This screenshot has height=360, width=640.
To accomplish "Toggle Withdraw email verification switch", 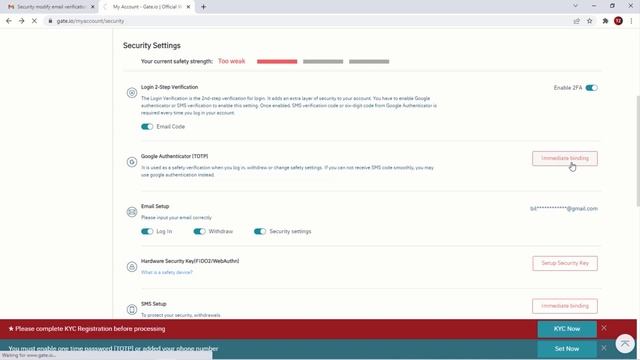I will click(199, 231).
